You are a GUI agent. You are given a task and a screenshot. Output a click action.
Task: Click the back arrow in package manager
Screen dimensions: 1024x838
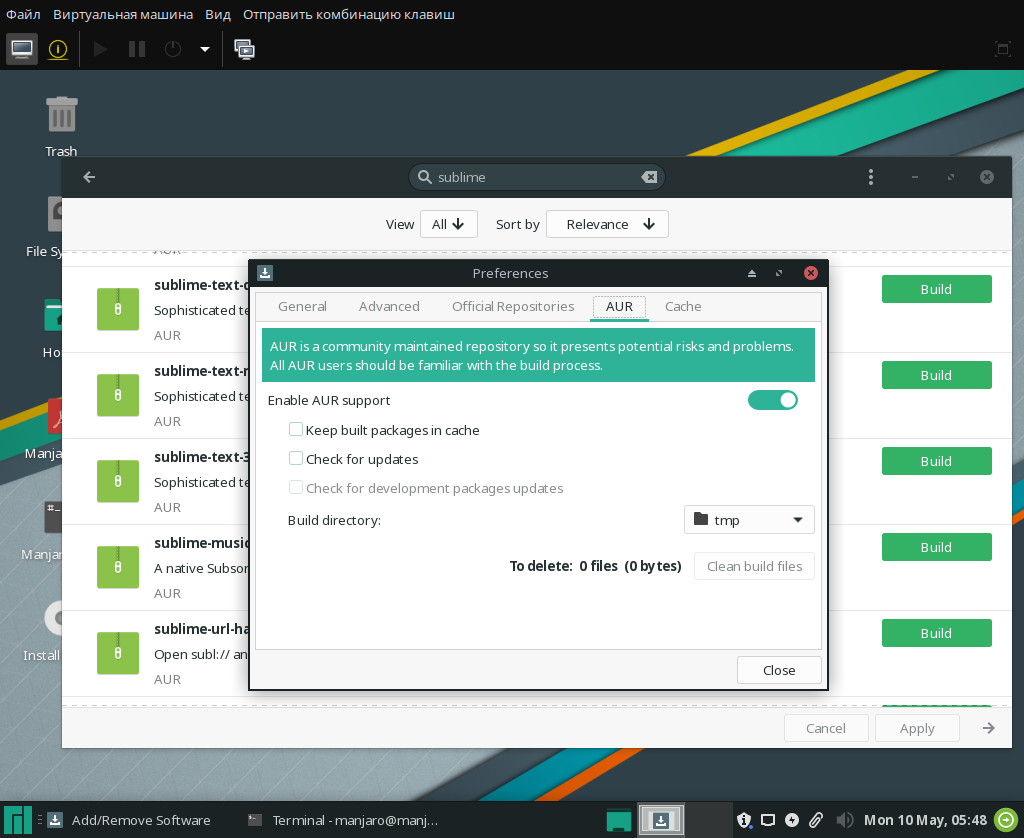pos(89,177)
